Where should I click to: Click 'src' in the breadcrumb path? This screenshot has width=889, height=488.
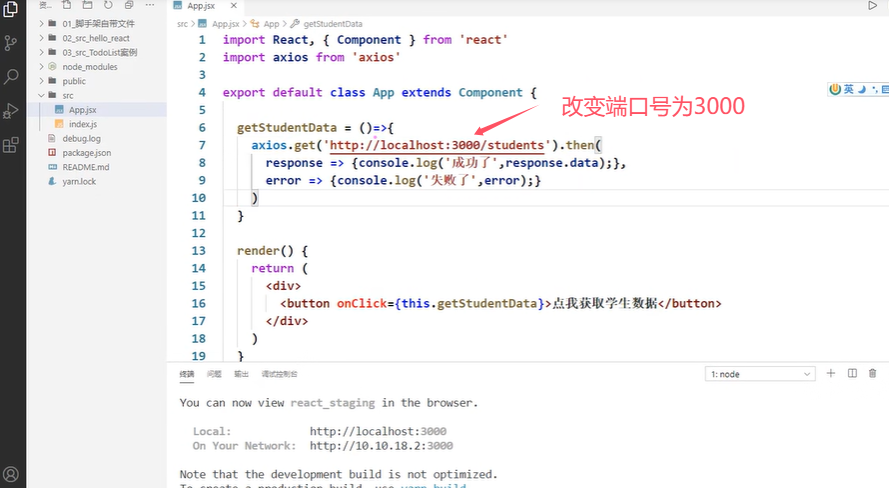(x=182, y=24)
